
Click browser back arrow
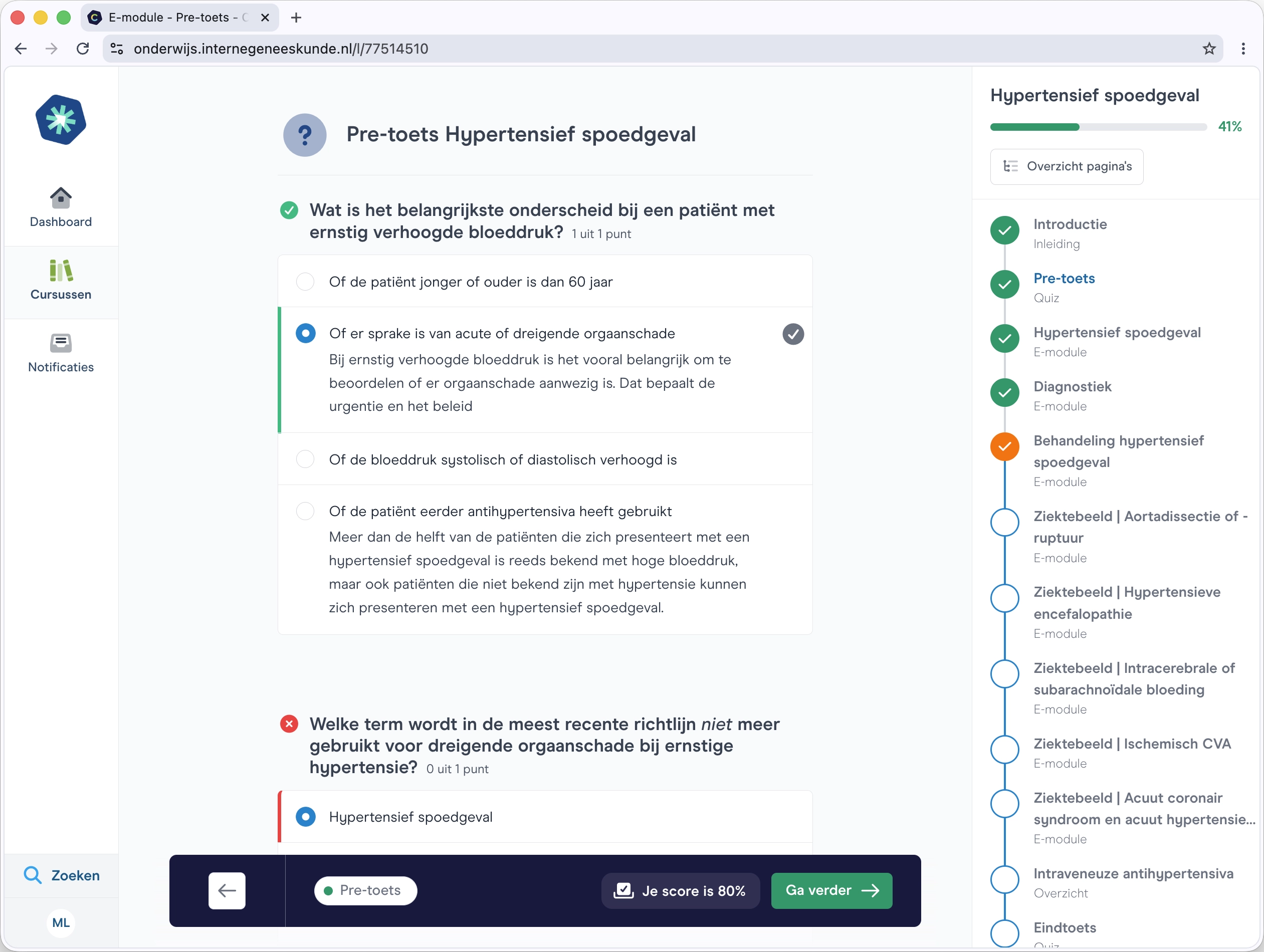coord(21,49)
